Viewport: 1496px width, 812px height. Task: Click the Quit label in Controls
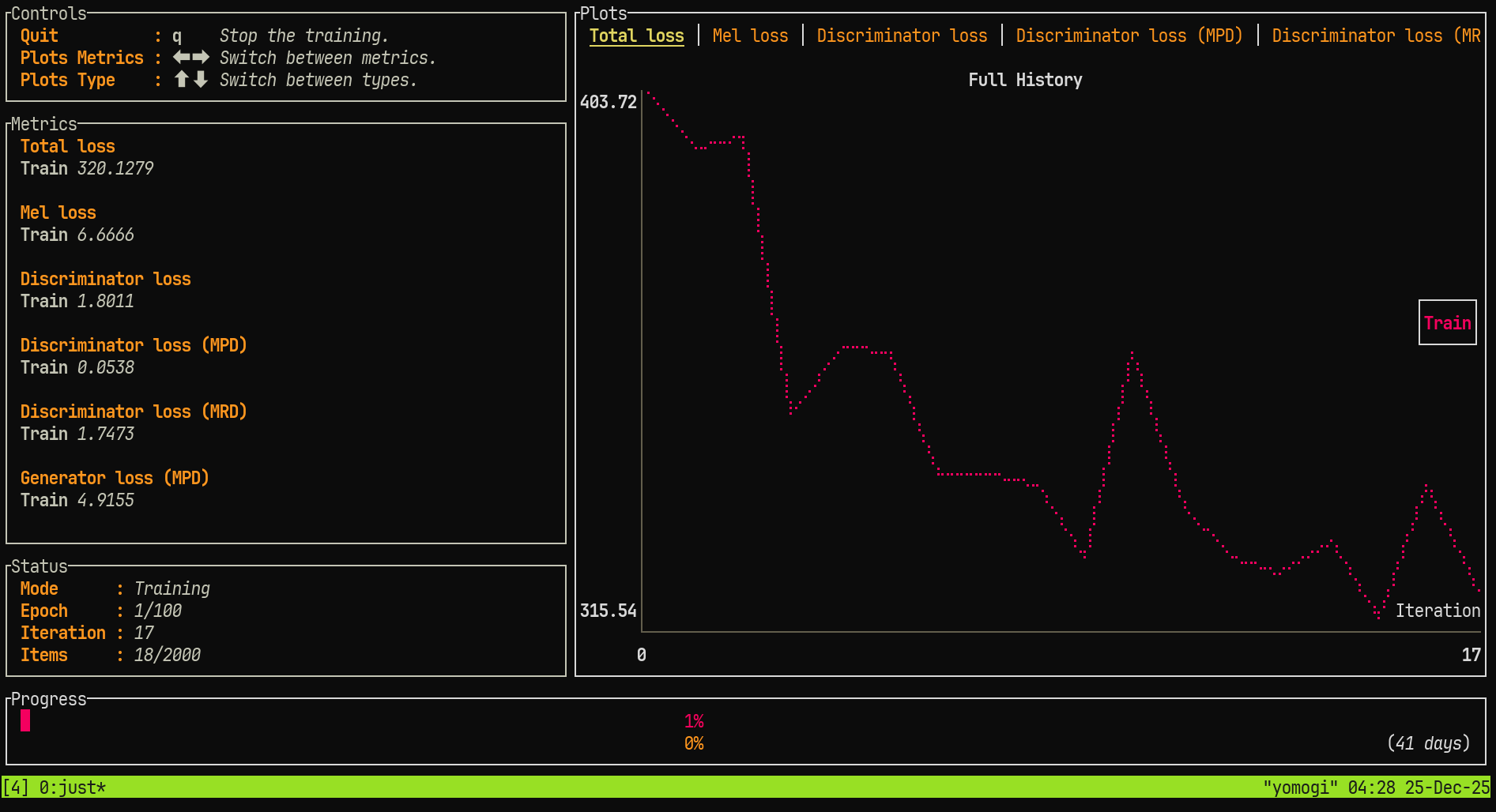(x=40, y=36)
